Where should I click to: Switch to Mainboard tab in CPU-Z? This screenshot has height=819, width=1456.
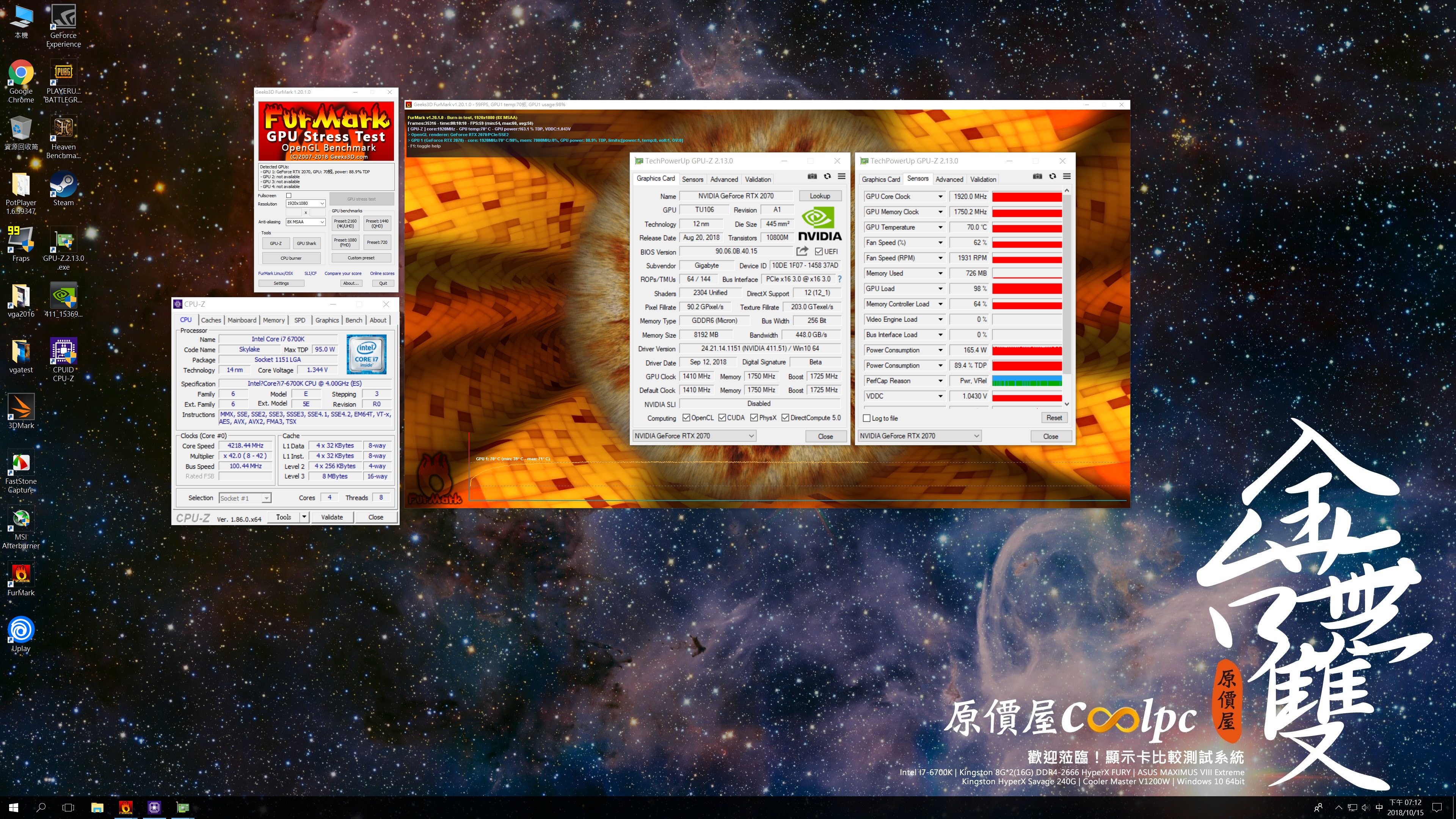(x=242, y=320)
